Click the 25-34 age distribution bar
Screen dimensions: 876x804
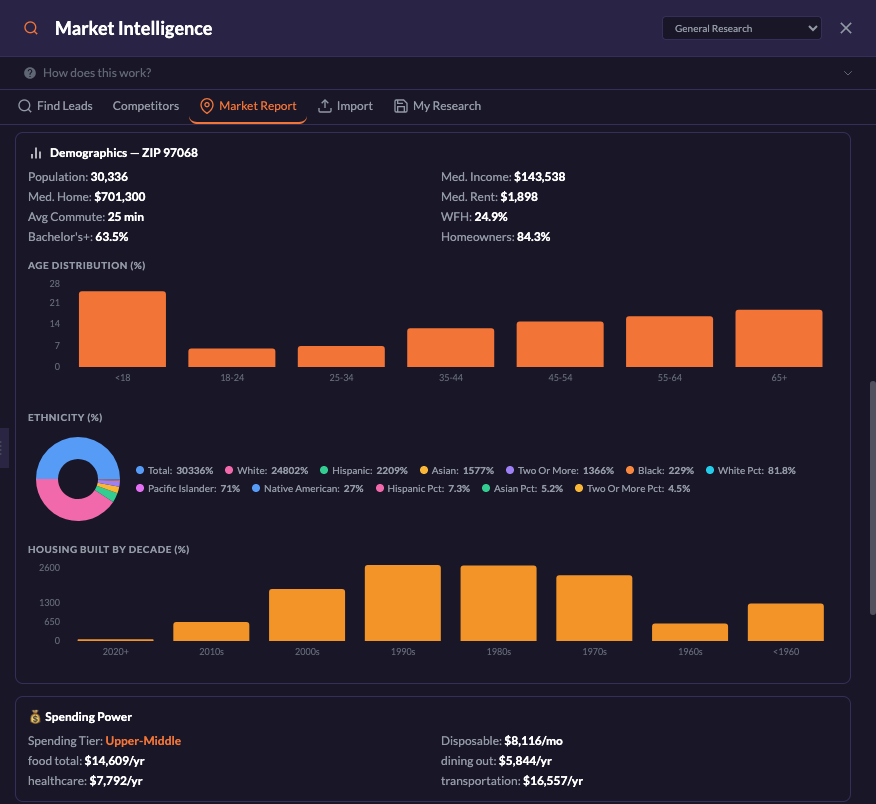click(341, 356)
